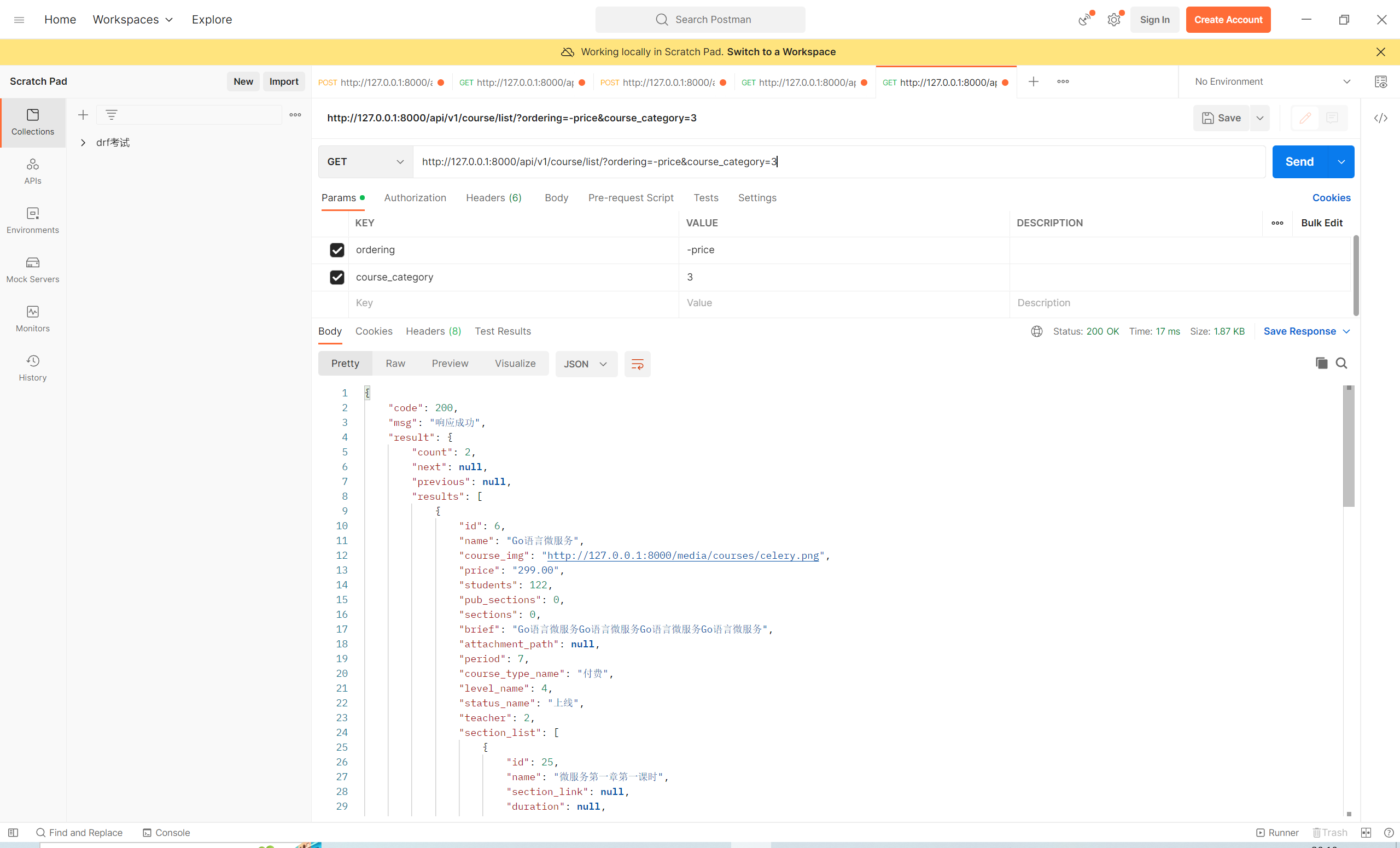Open the GET method dropdown
This screenshot has height=848, width=1400.
pos(365,162)
